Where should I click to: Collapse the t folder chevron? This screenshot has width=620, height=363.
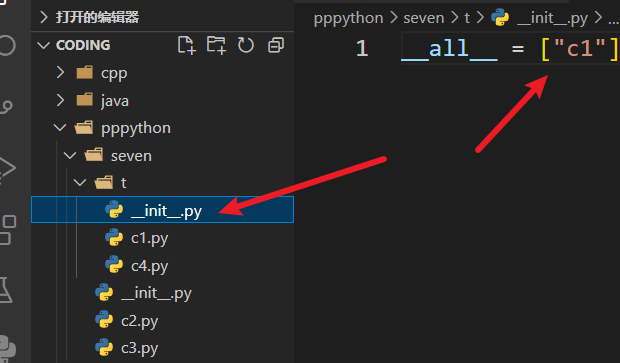[x=80, y=183]
